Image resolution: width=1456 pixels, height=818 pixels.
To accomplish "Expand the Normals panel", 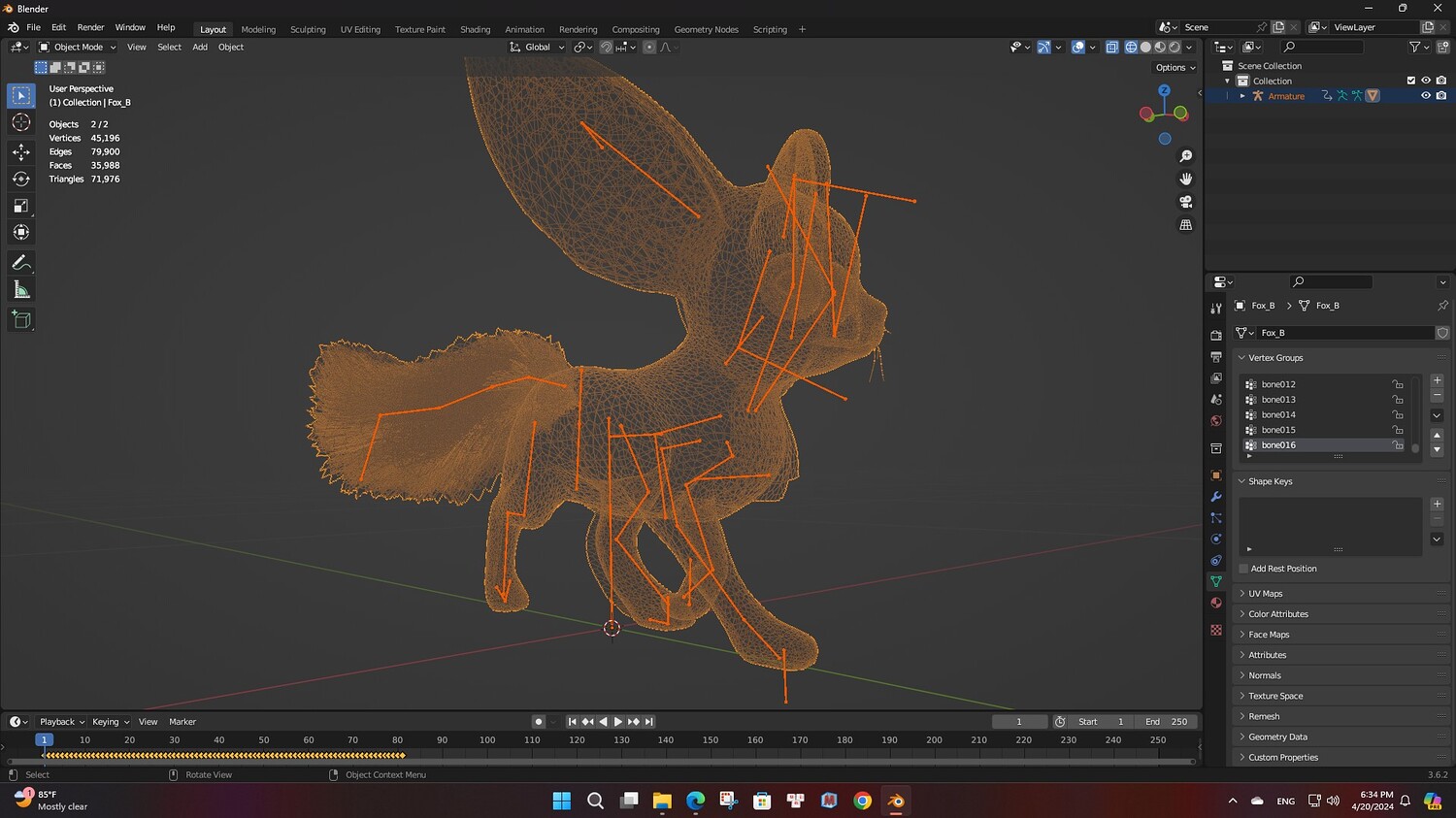I will 1264,675.
